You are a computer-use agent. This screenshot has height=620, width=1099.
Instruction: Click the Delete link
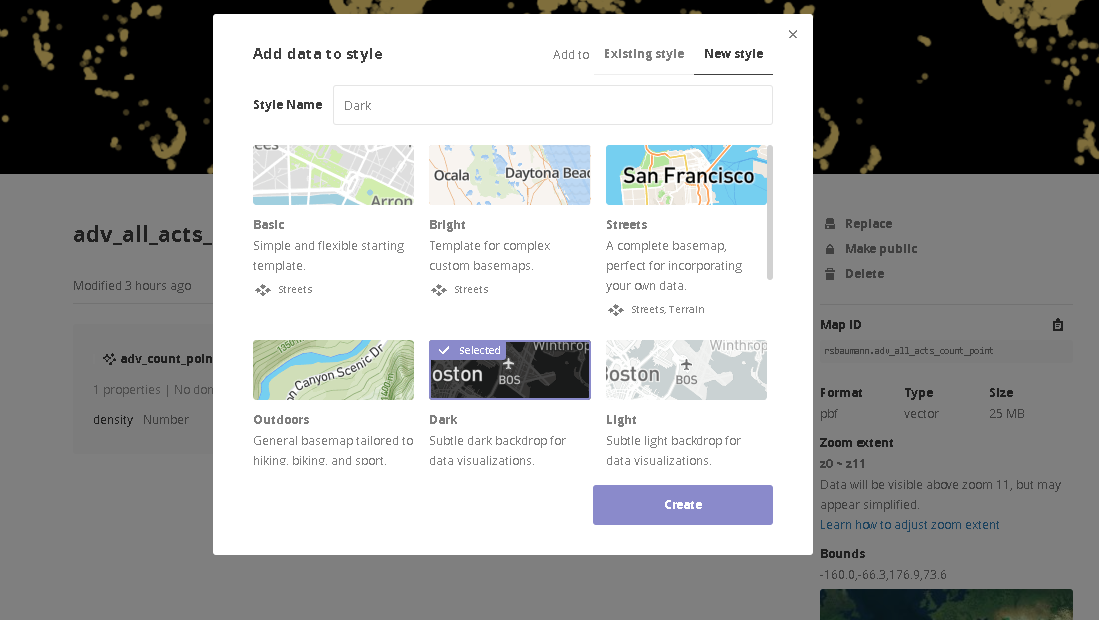coord(864,274)
